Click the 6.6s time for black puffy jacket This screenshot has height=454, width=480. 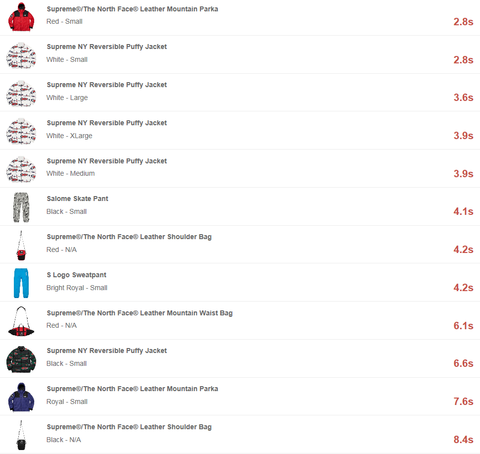463,363
